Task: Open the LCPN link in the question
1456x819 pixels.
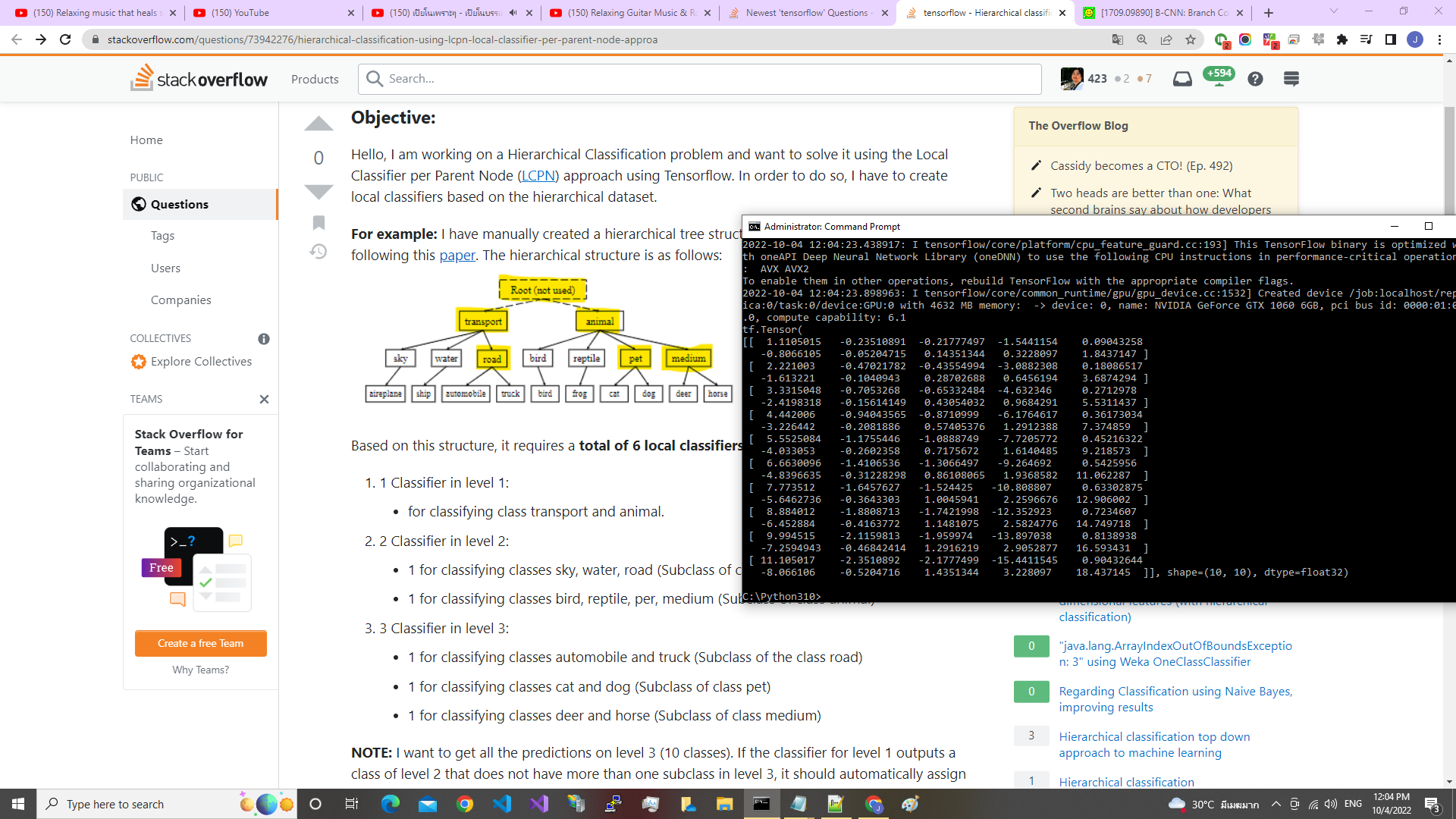Action: [x=538, y=175]
